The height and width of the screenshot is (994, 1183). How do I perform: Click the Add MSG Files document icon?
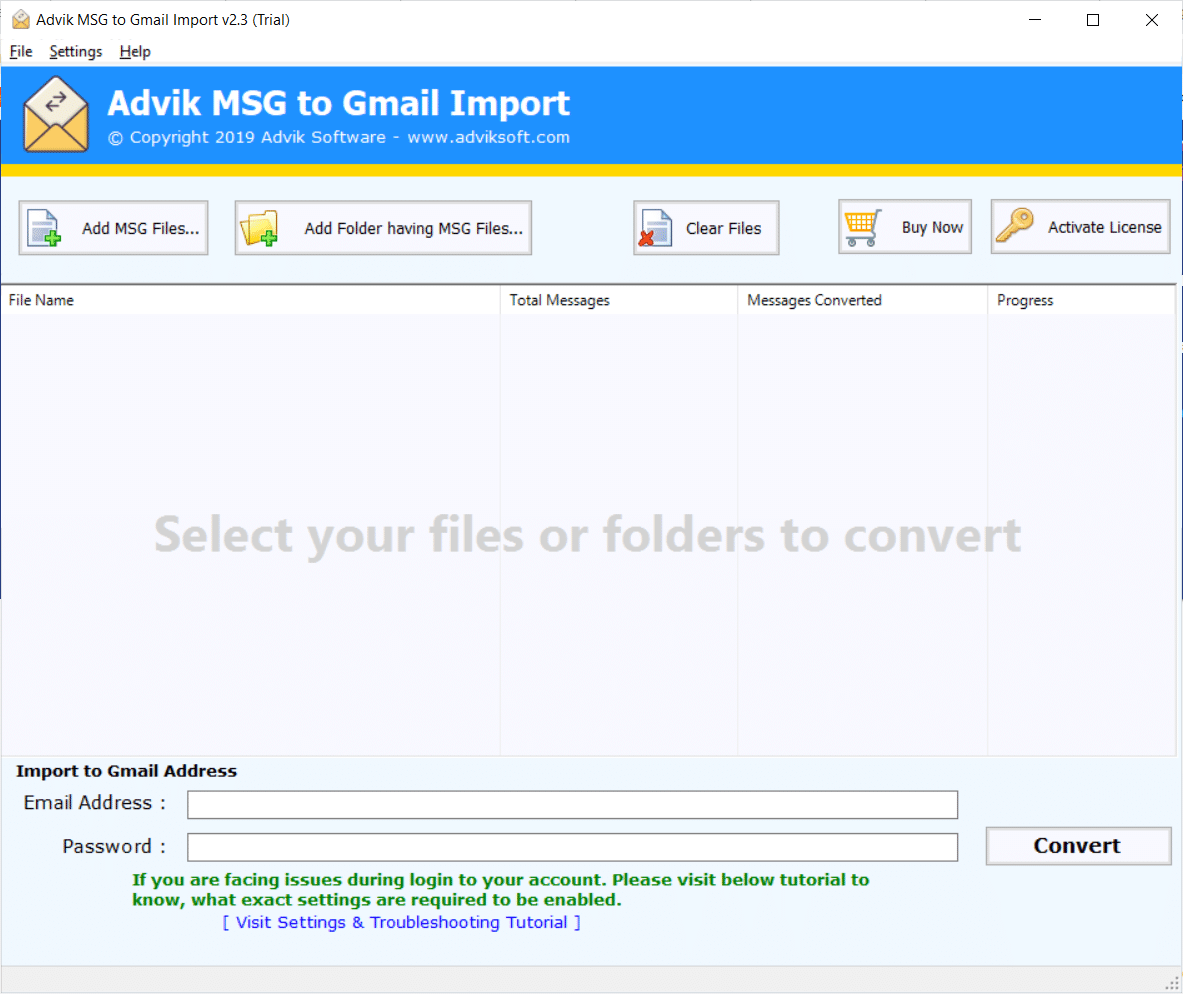point(44,228)
